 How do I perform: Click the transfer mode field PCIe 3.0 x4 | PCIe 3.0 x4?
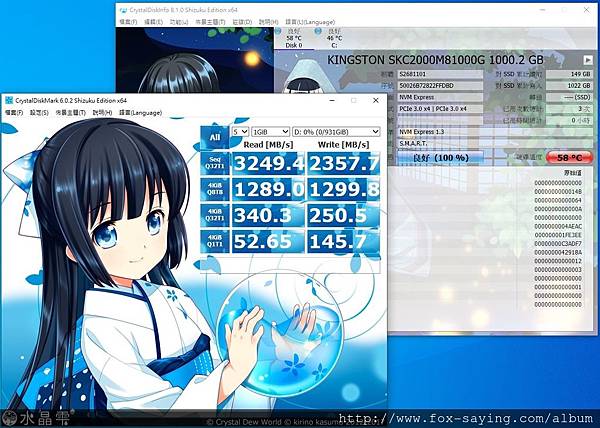(x=440, y=109)
